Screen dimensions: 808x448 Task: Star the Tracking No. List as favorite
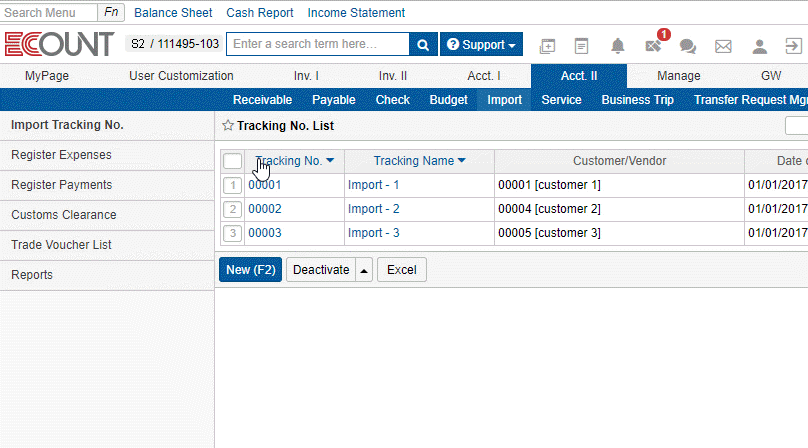coord(228,125)
